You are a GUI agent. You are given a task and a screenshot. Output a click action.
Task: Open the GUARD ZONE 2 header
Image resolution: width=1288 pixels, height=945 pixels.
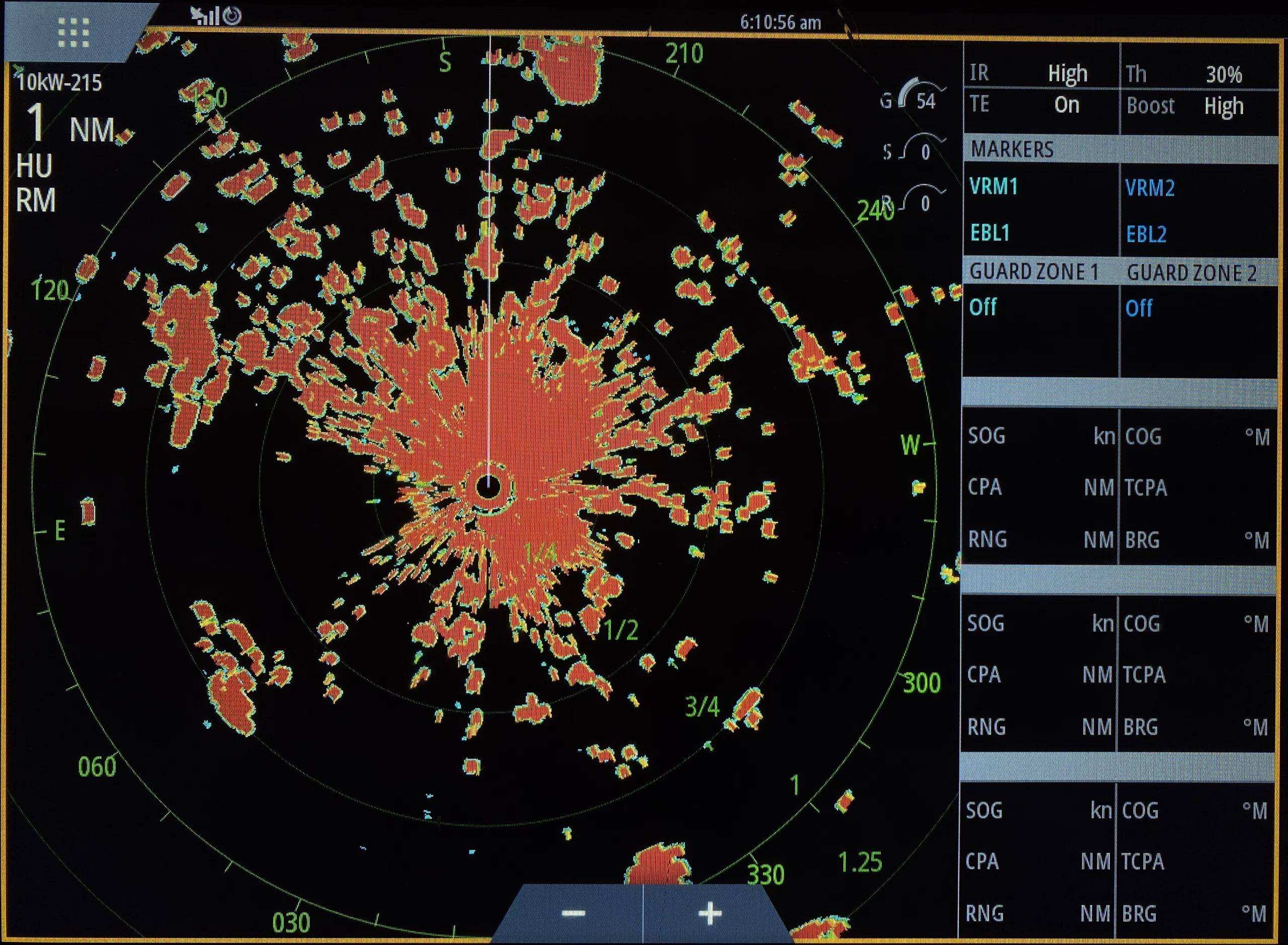click(x=1192, y=273)
